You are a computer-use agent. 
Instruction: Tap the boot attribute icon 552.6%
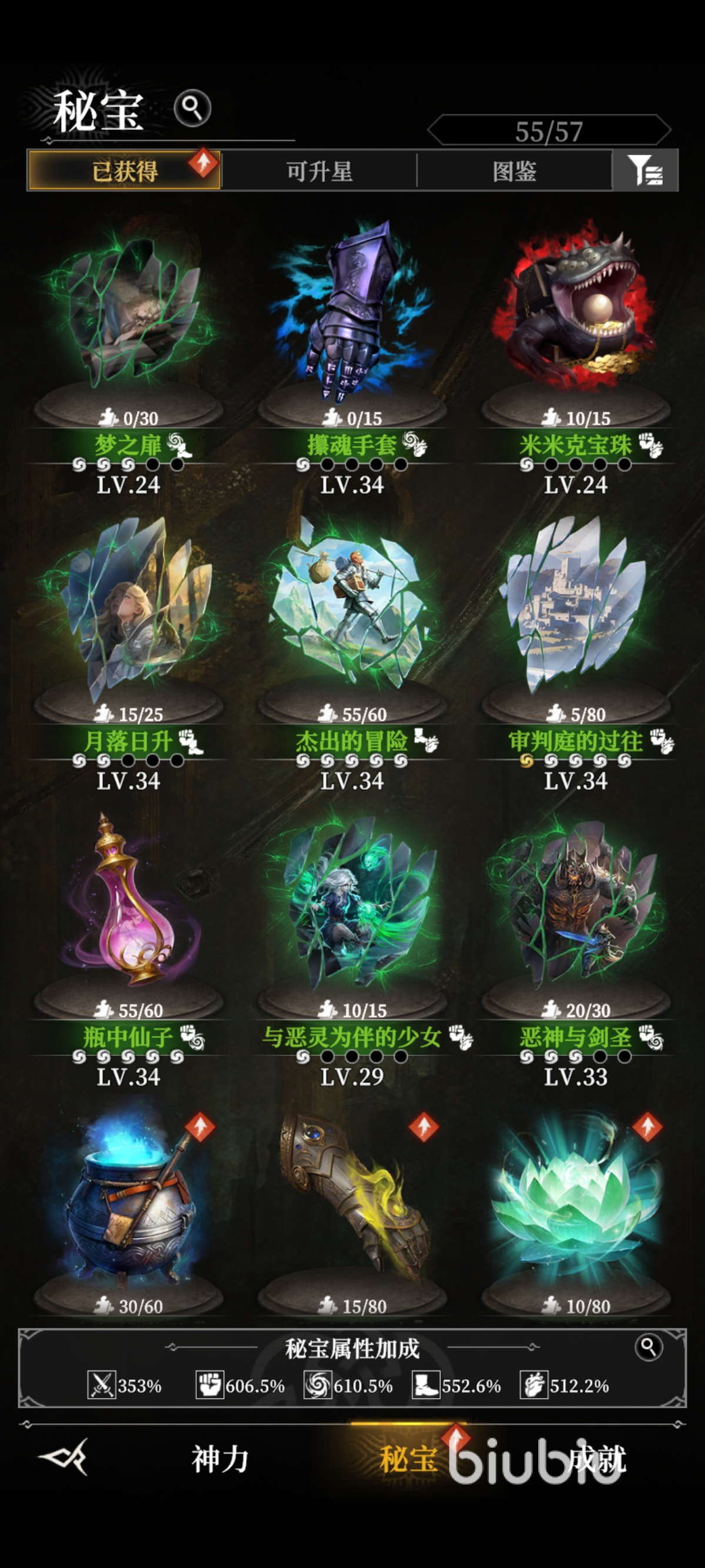425,1385
